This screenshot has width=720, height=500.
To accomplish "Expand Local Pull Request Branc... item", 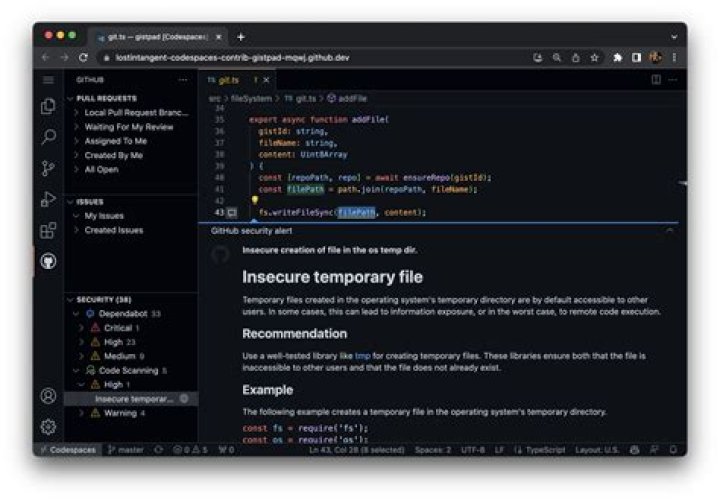I will [x=77, y=112].
